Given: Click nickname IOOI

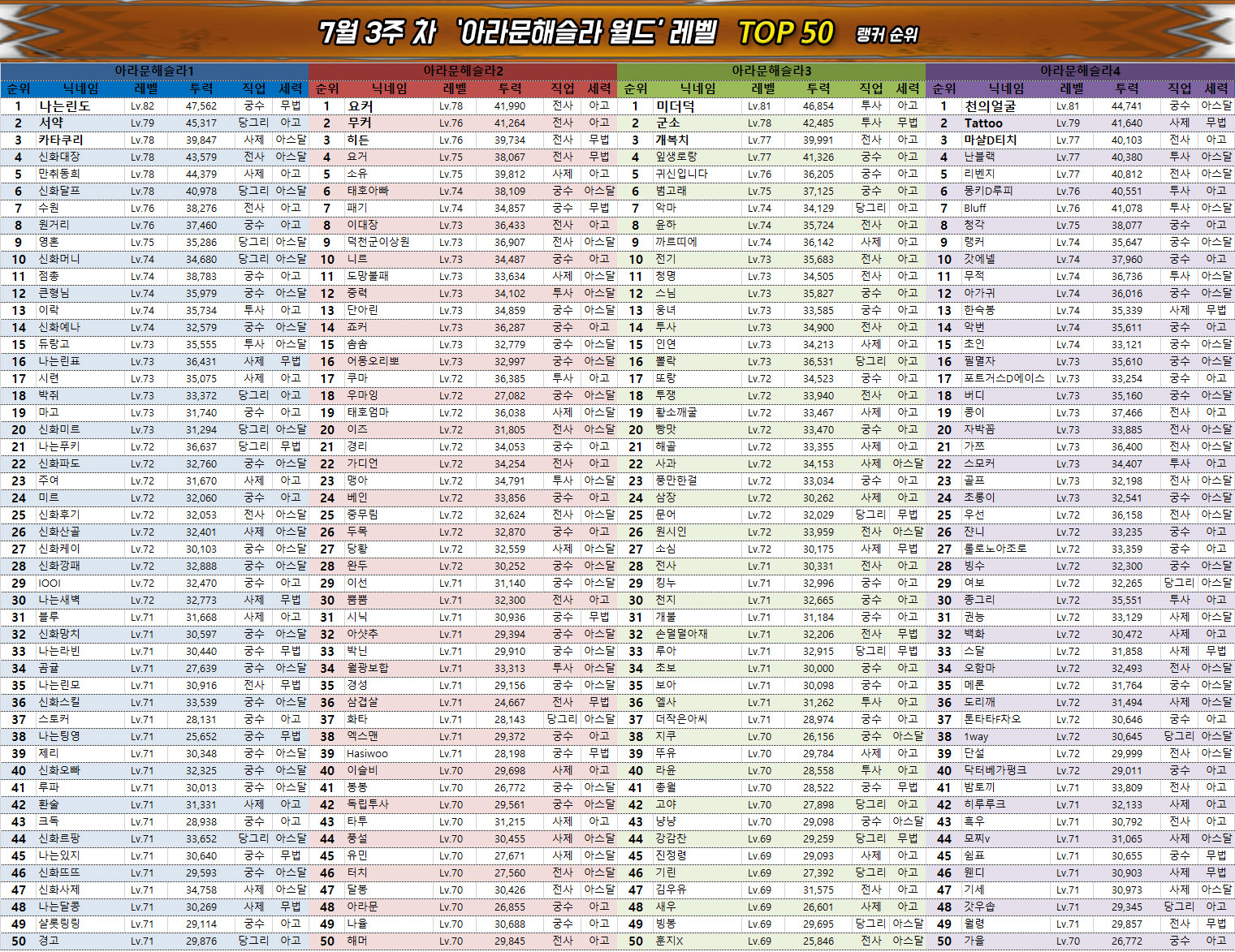Looking at the screenshot, I should point(50,583).
